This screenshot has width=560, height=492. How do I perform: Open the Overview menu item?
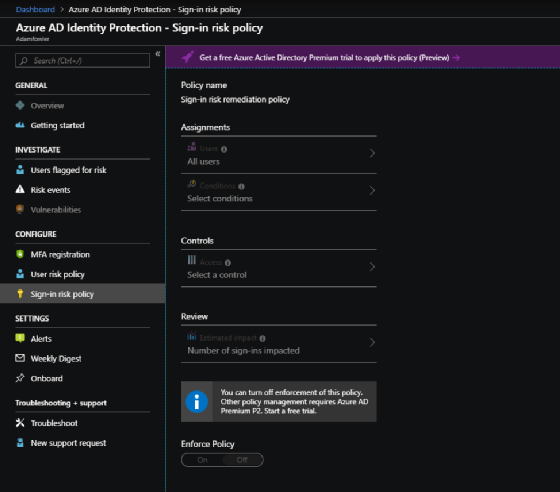[x=82, y=106]
